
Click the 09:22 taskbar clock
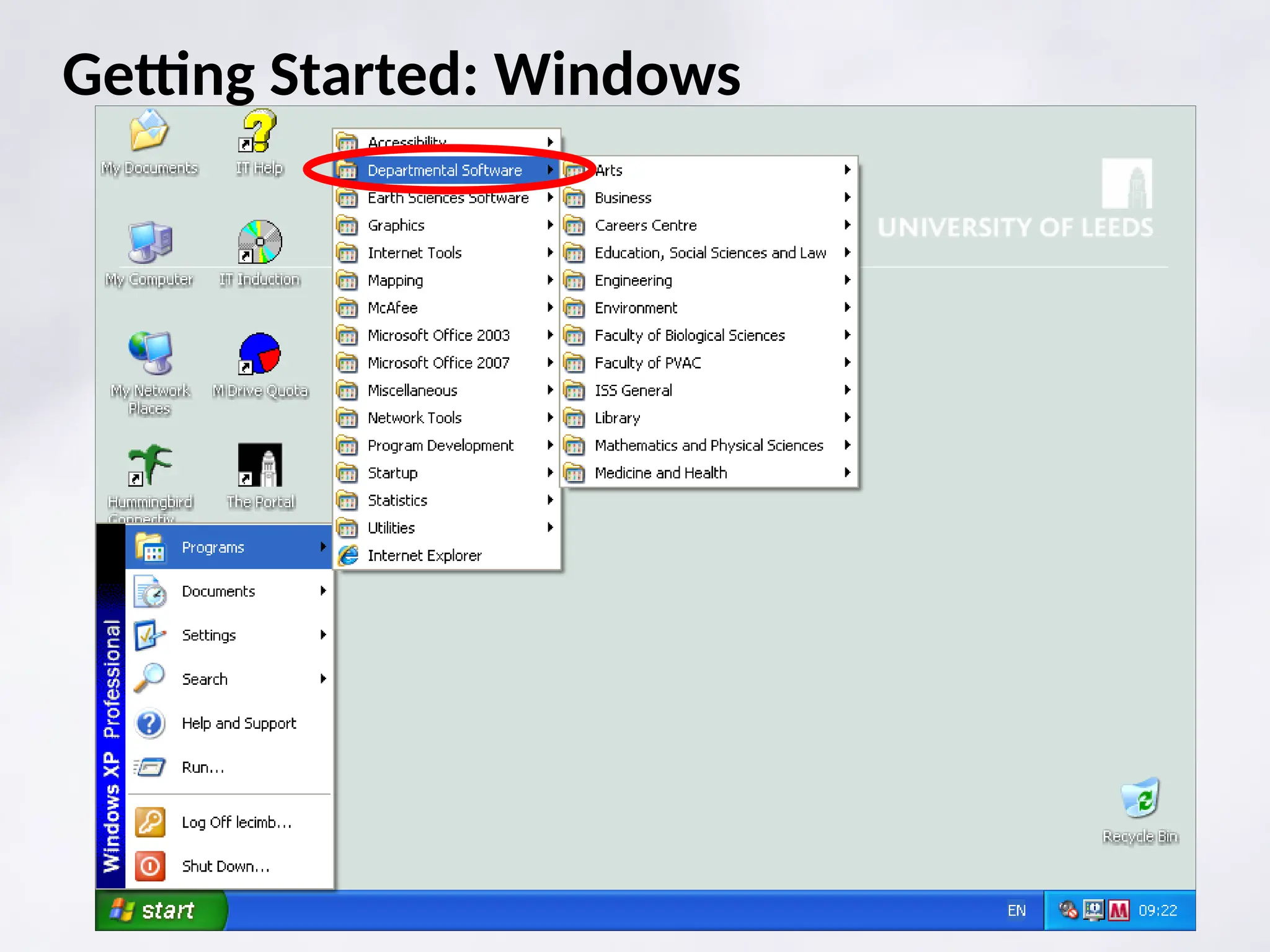click(1158, 910)
